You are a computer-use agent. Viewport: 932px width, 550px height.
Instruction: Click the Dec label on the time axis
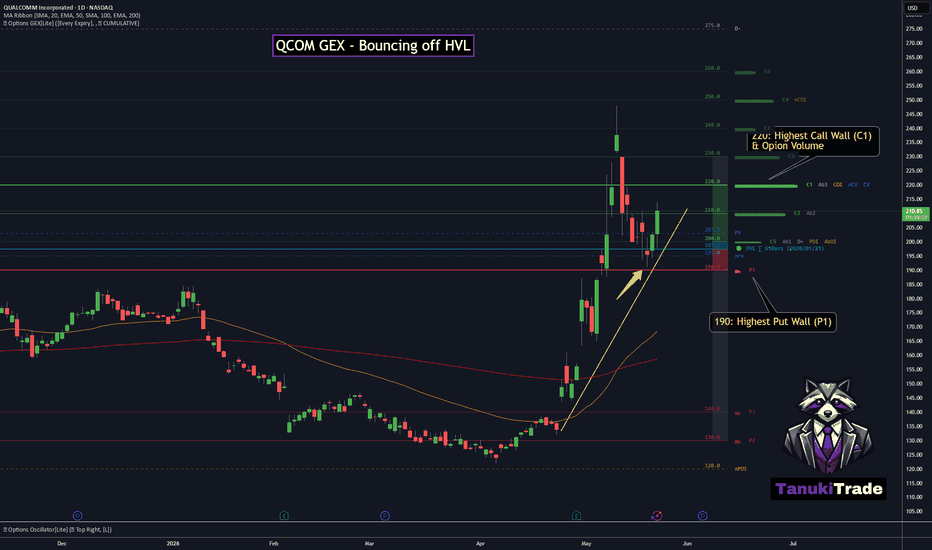coord(62,543)
